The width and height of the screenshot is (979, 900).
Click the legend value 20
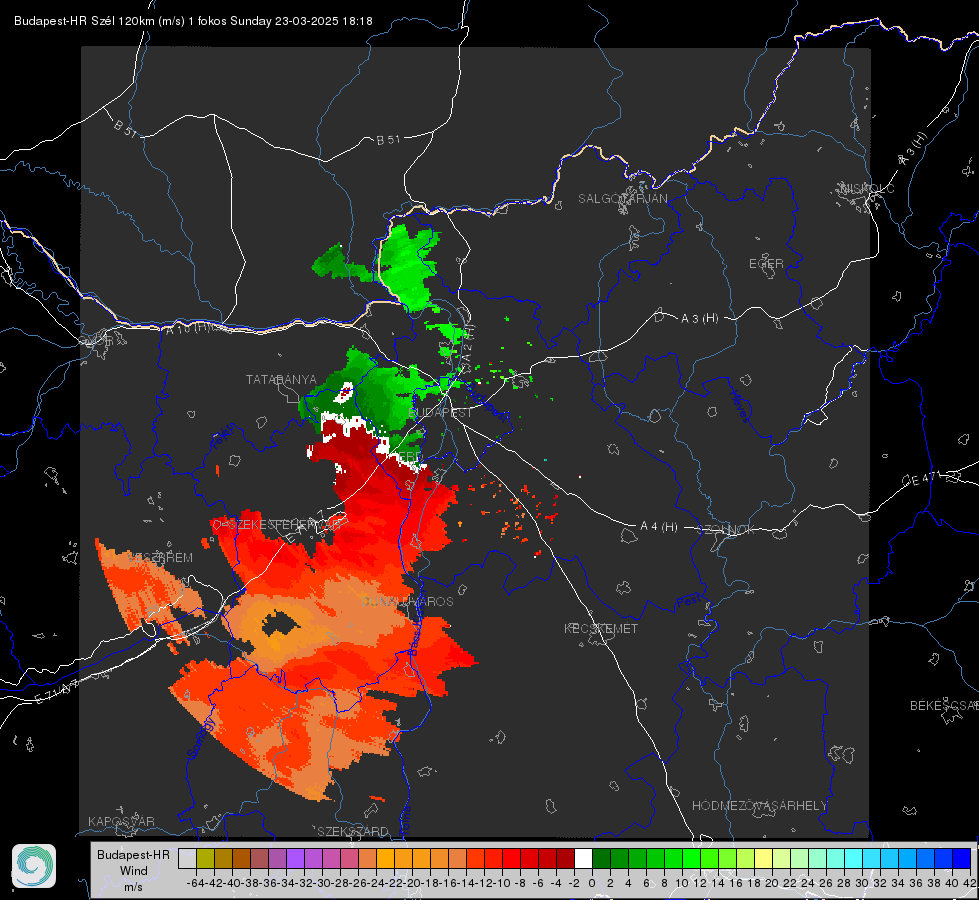772,883
